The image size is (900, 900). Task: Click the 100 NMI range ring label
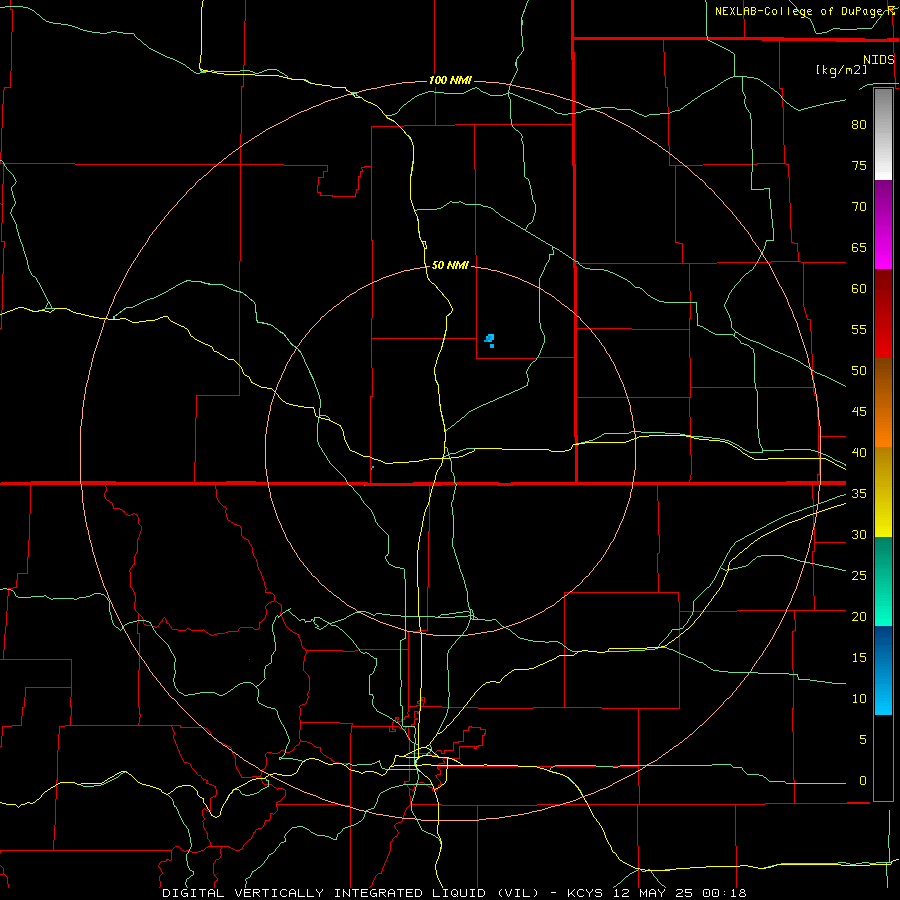pos(450,80)
